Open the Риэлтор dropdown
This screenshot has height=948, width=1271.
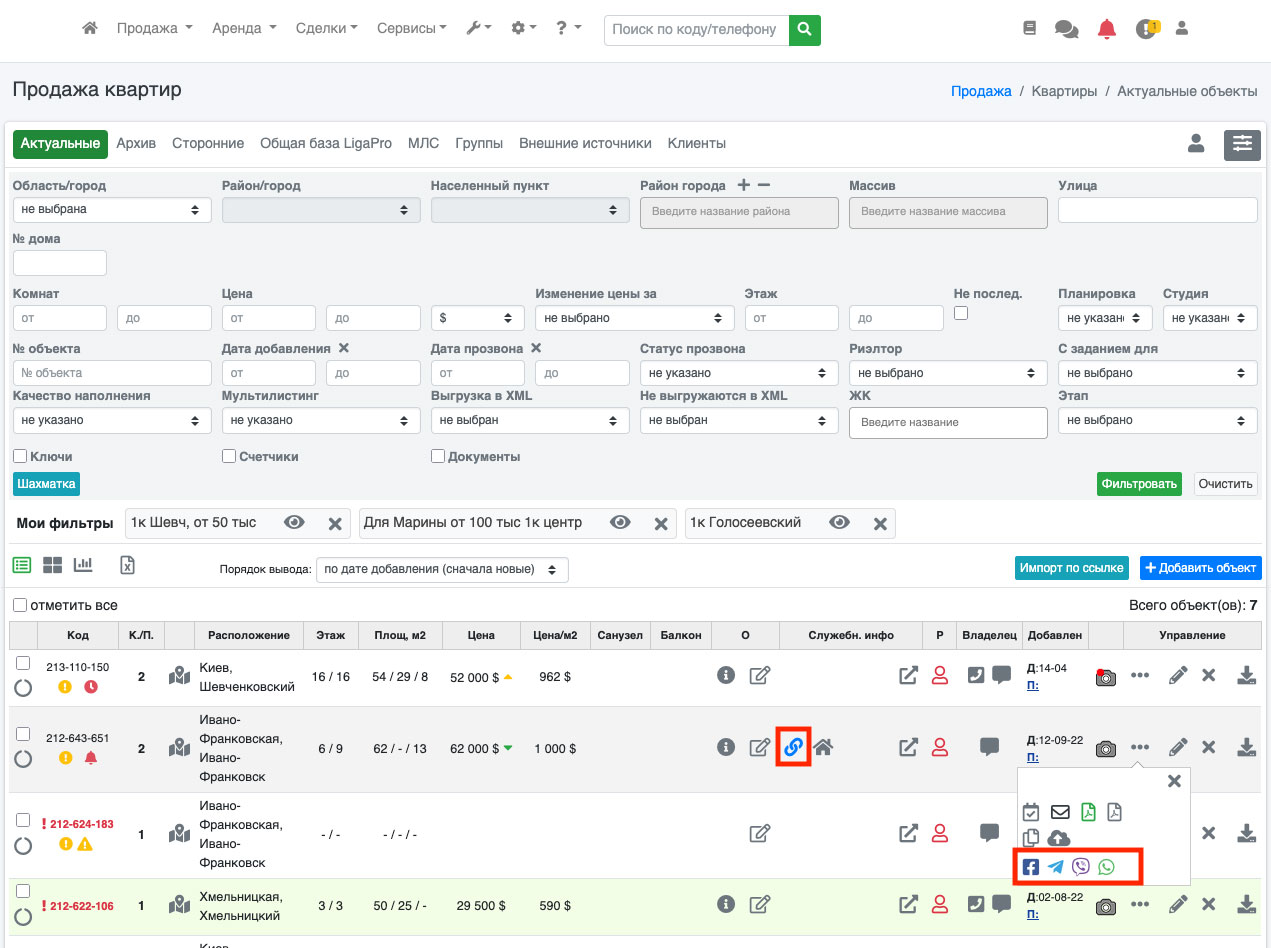pos(947,373)
